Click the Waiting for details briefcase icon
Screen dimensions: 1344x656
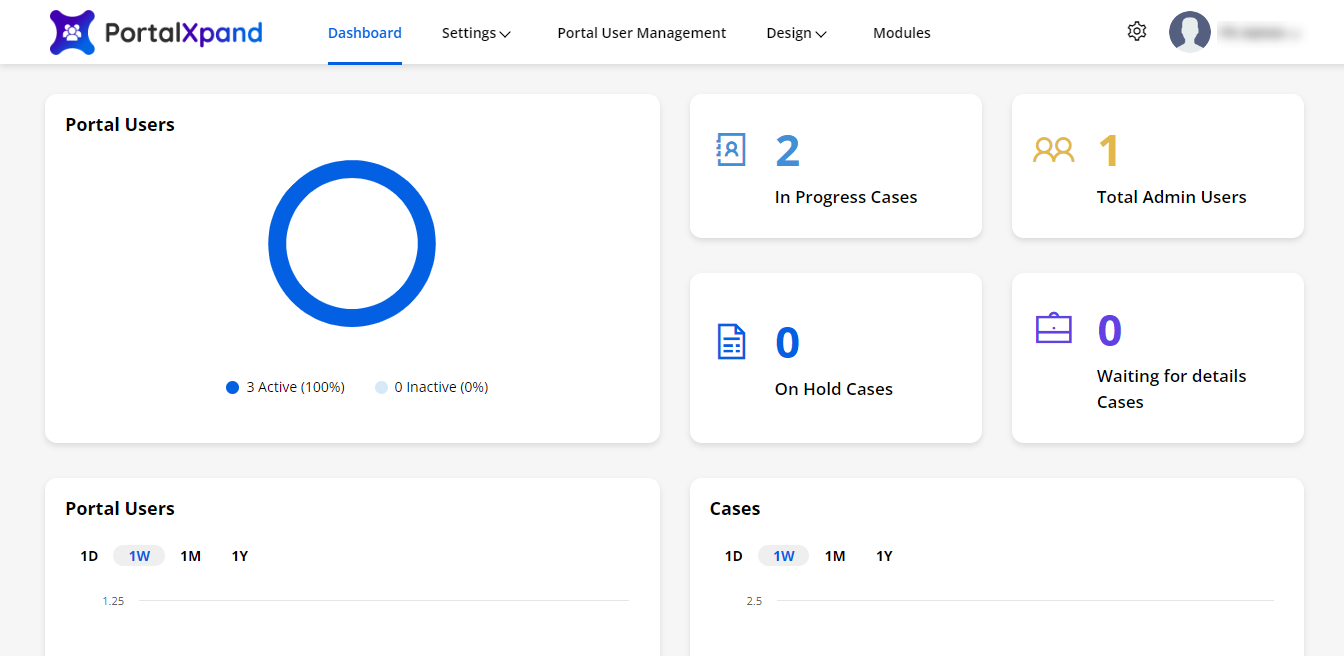1053,329
